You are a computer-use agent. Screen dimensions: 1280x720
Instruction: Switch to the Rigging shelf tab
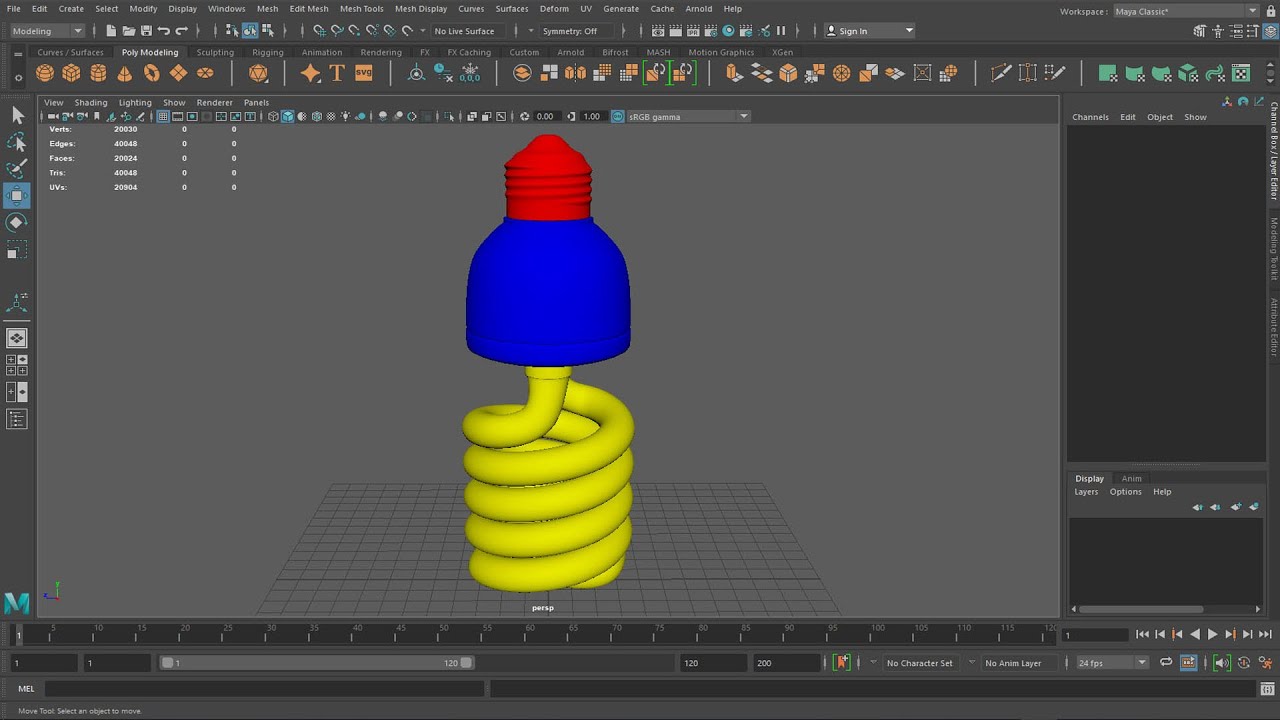(x=268, y=52)
